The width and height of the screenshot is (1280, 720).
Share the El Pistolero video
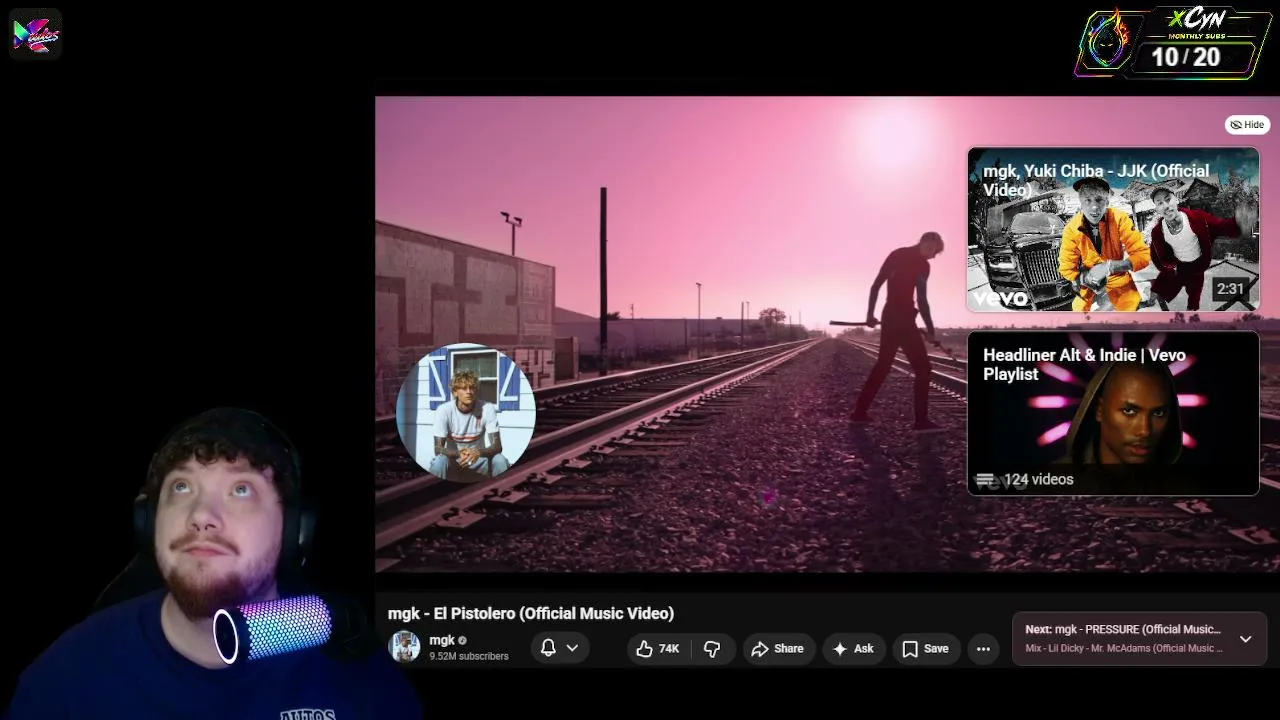778,649
